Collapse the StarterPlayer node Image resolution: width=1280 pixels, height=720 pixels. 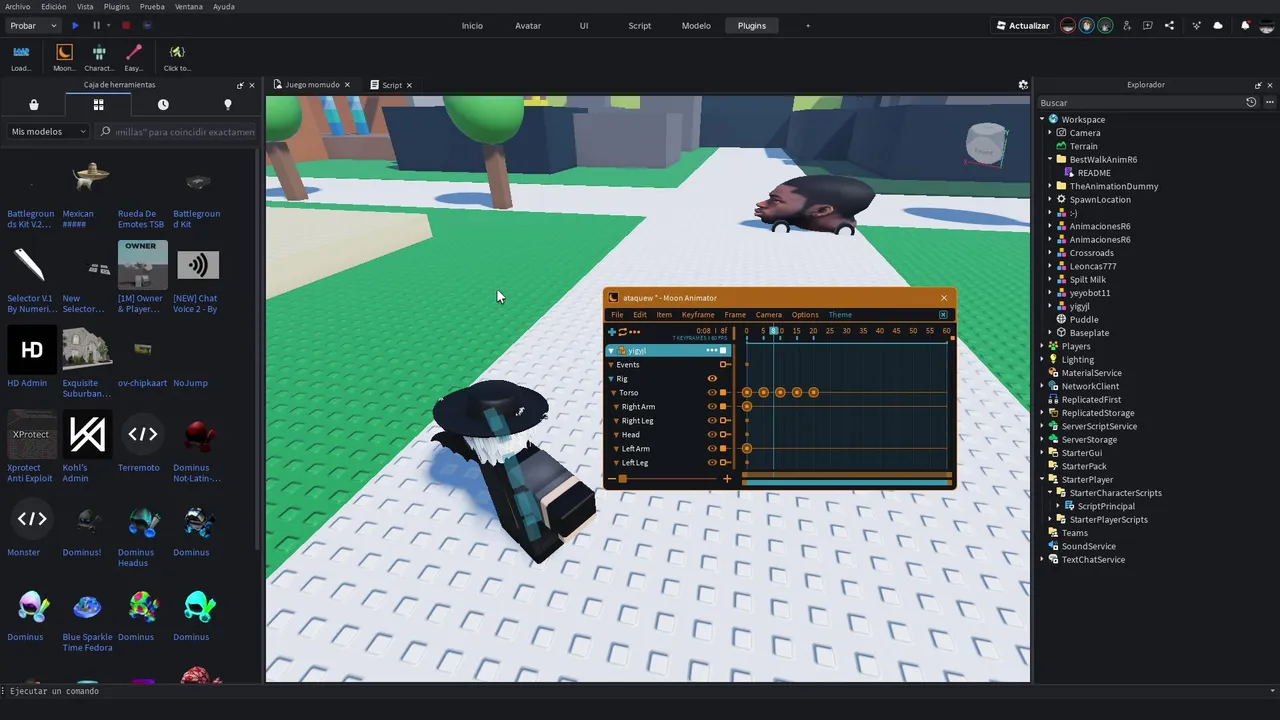click(x=1042, y=479)
